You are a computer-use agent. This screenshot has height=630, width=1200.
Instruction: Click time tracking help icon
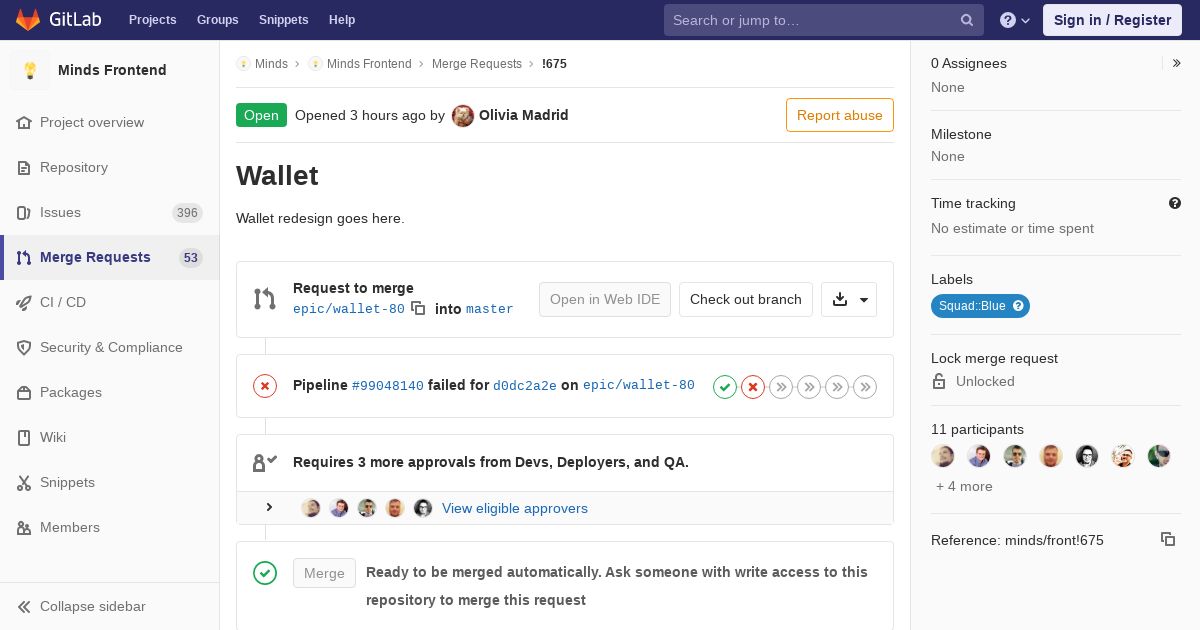tap(1175, 203)
